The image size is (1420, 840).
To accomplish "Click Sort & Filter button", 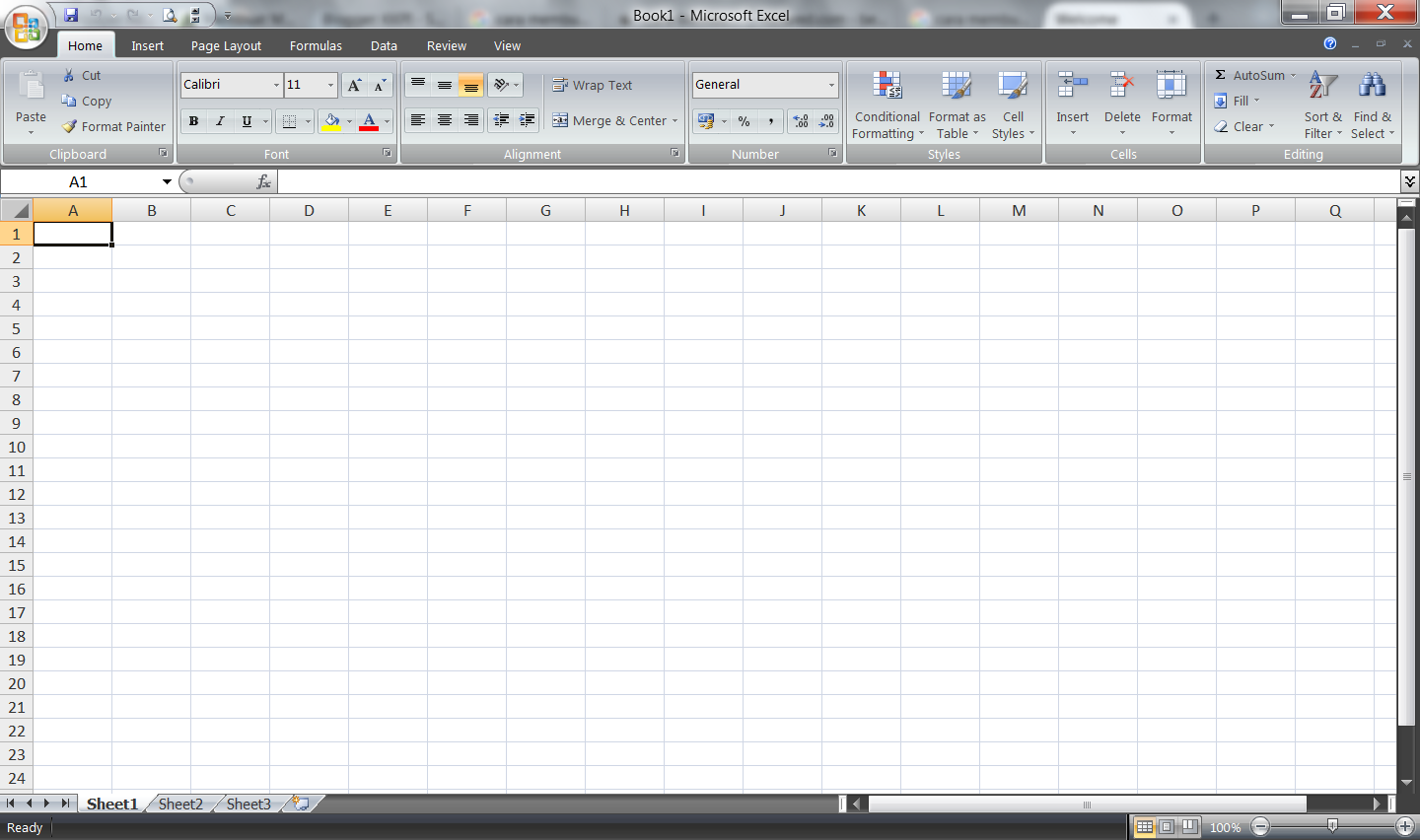I will pyautogui.click(x=1323, y=105).
